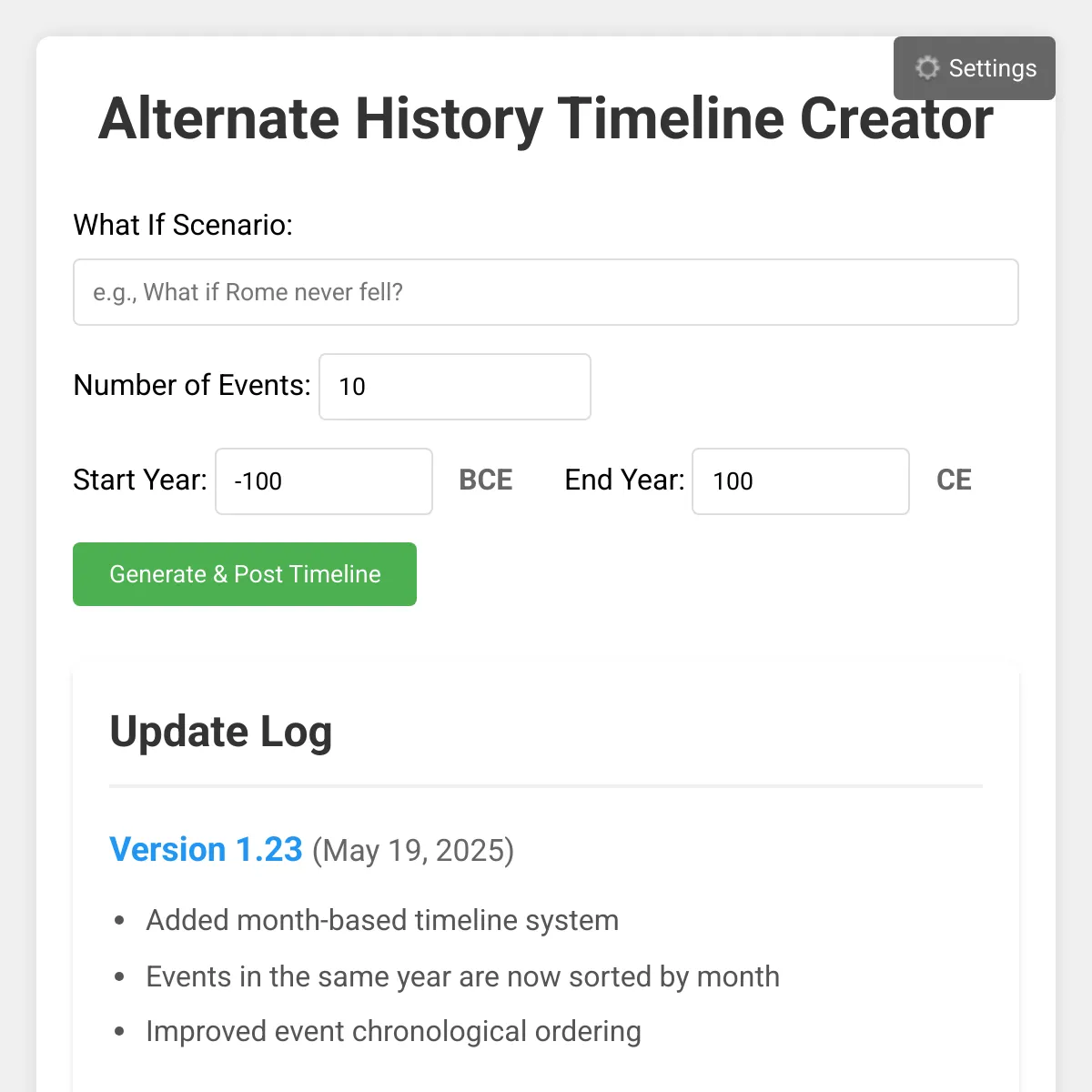1092x1092 pixels.
Task: Click the Alternate History Timeline Creator title
Action: 546,118
